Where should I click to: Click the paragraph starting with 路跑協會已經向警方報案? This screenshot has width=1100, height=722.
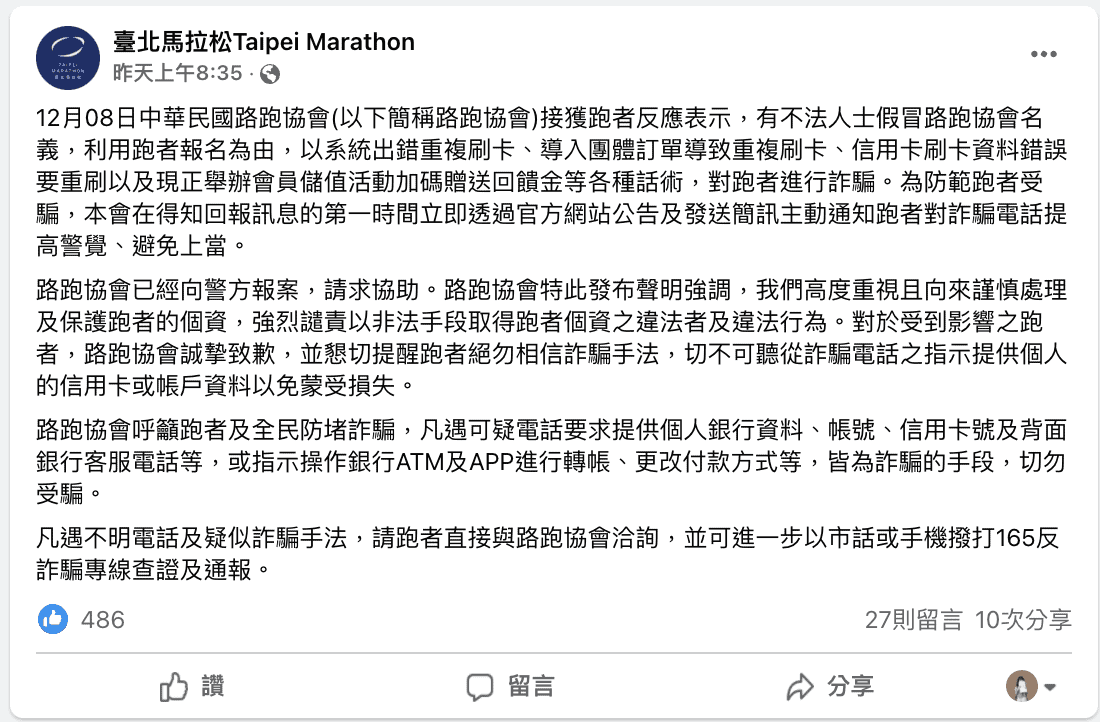[551, 337]
